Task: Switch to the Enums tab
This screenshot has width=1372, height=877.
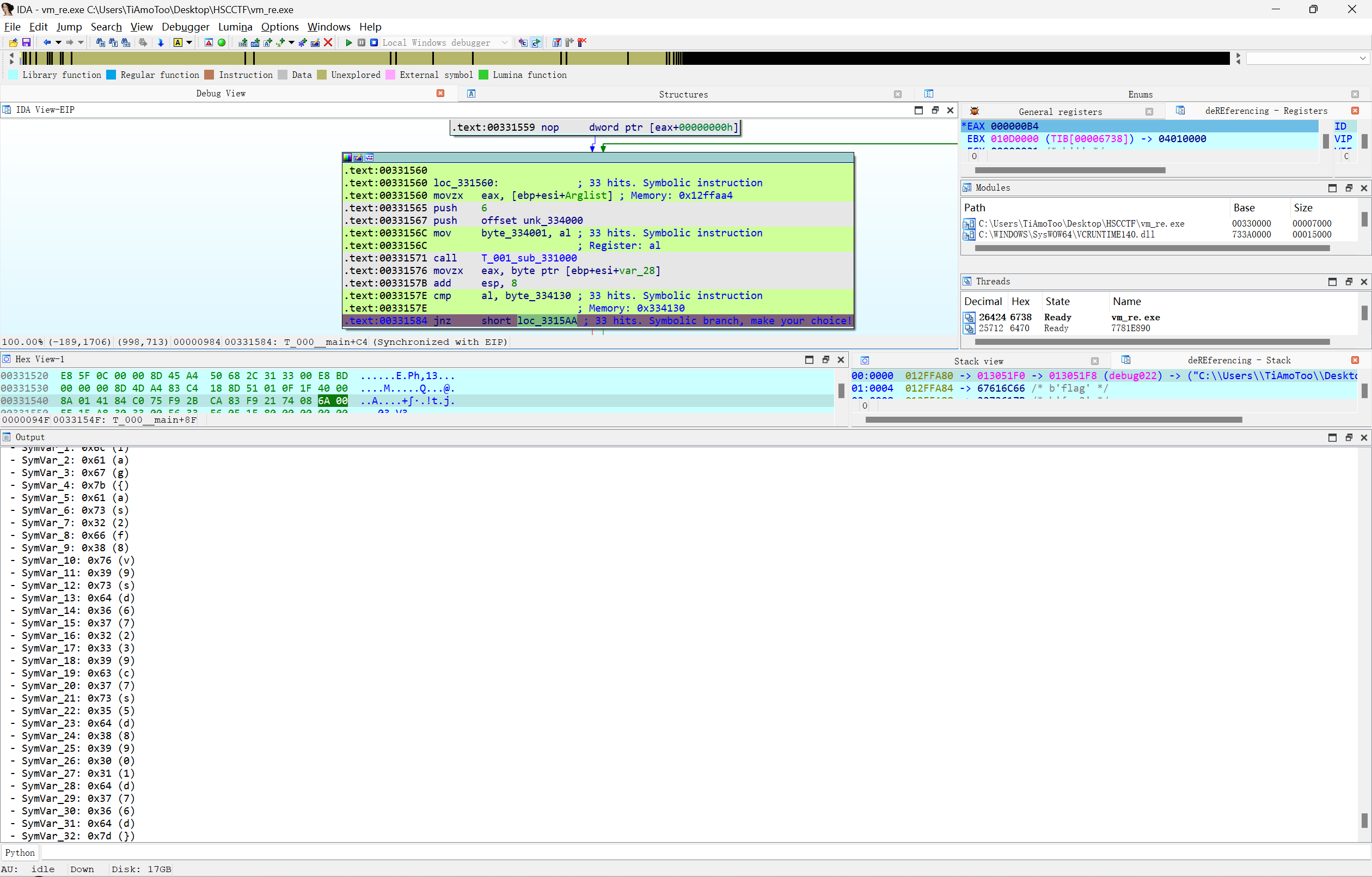Action: (x=1140, y=95)
